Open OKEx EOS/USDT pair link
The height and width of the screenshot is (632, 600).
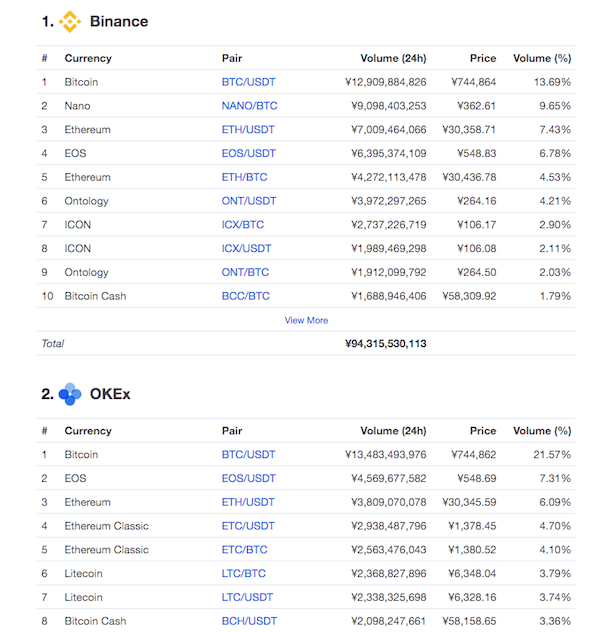pos(249,478)
